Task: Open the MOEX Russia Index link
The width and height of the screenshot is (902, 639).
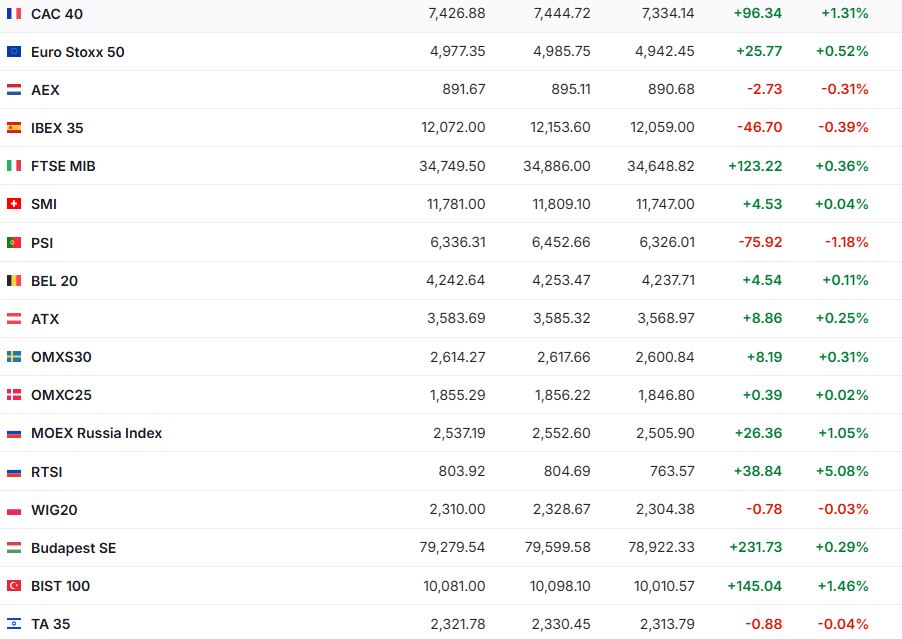Action: click(x=96, y=433)
